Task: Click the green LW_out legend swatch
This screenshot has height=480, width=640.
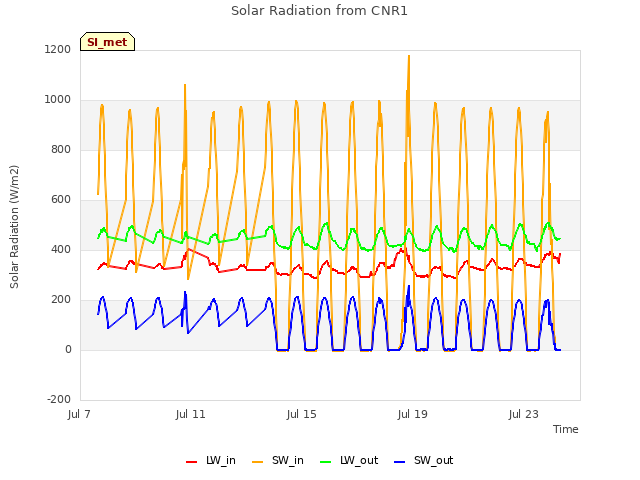Action: [x=325, y=462]
